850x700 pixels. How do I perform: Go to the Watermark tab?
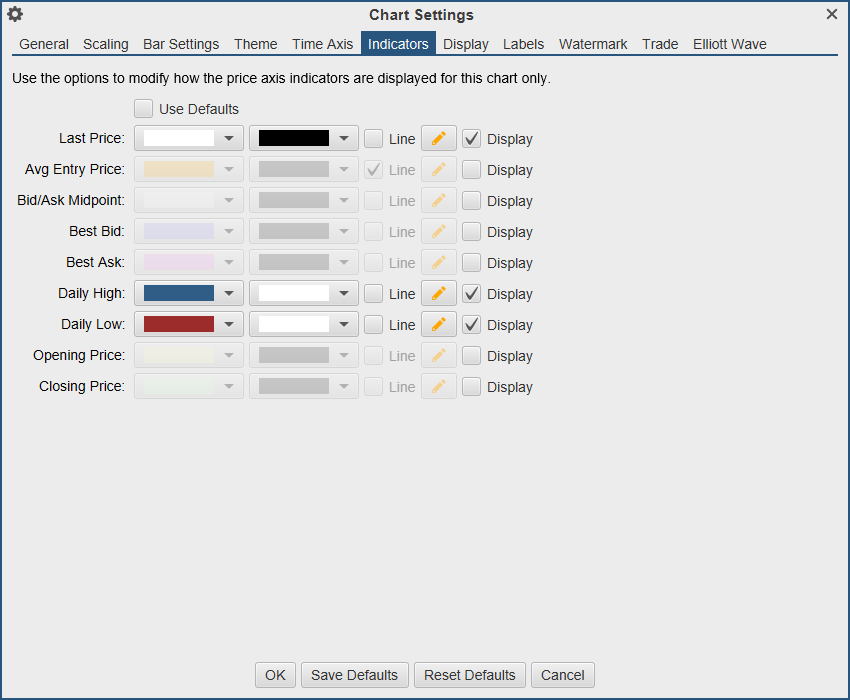[593, 44]
